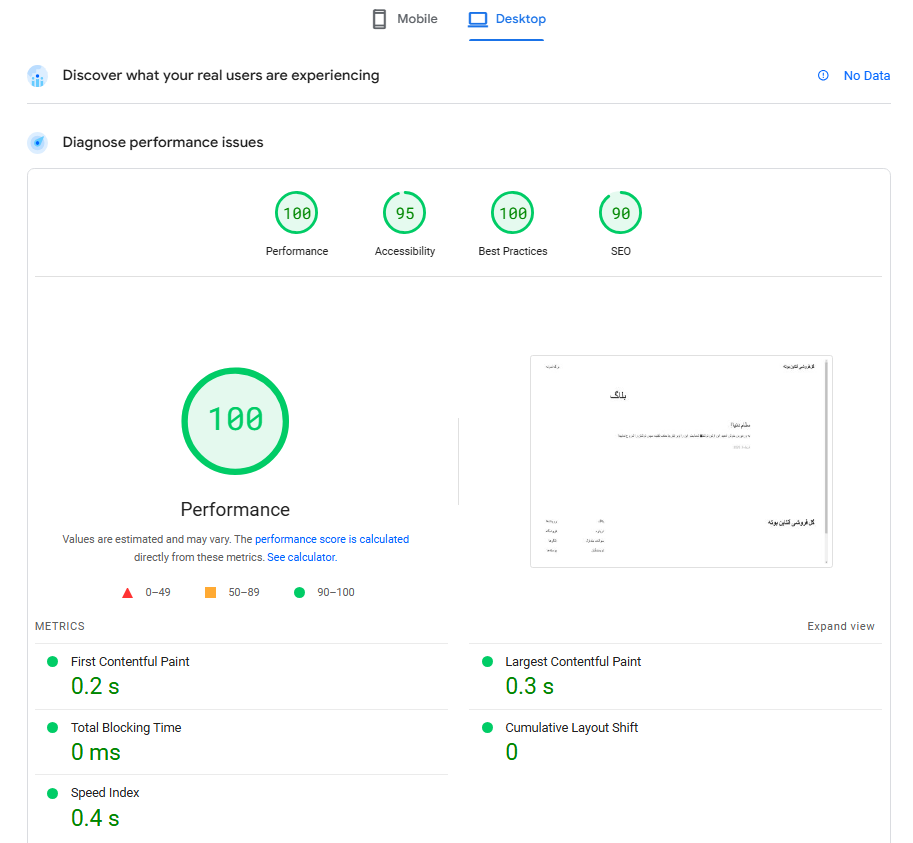This screenshot has width=913, height=843.
Task: Open the See calculator link
Action: pos(302,557)
